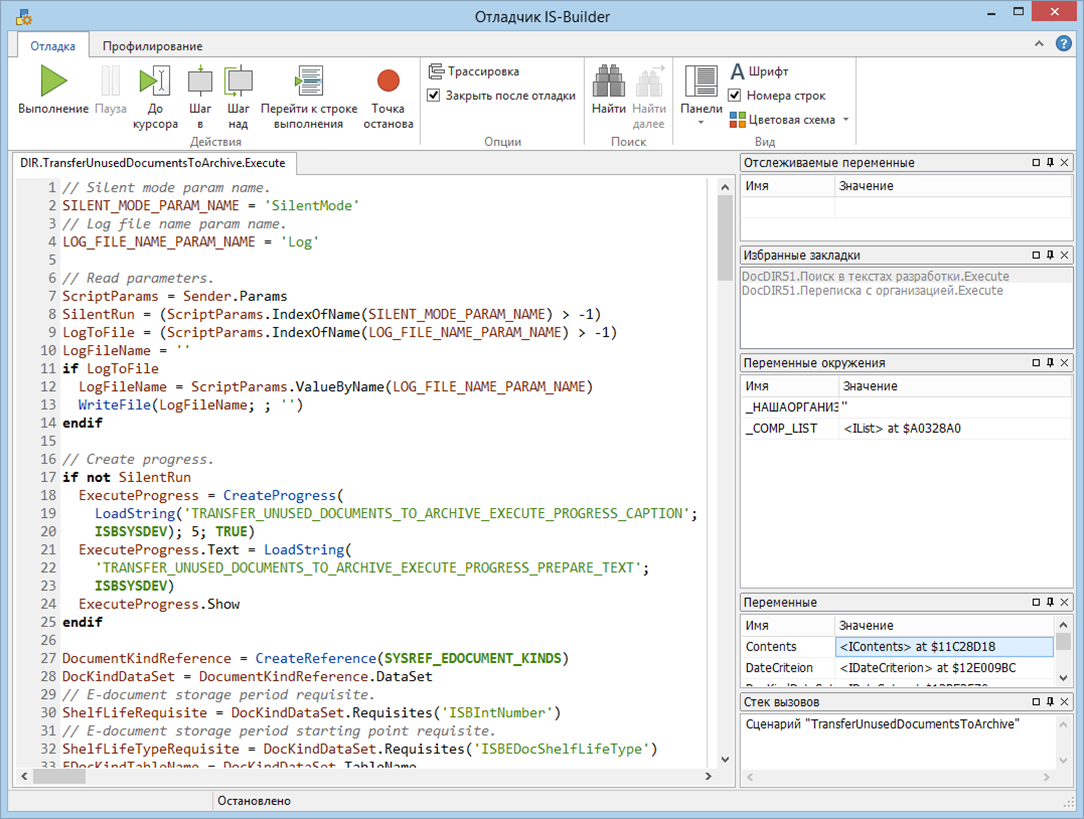1084x819 pixels.
Task: Maximize the Переменные panel
Action: 1036,602
